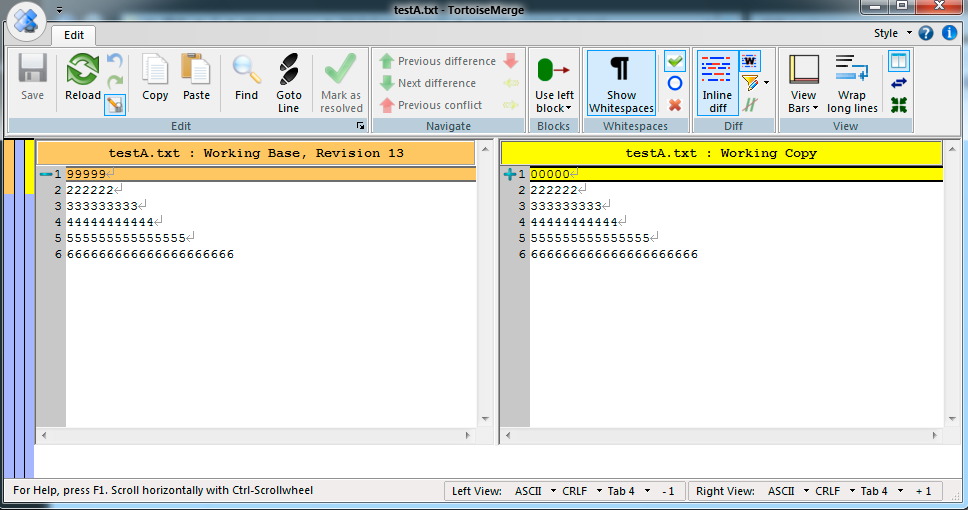
Task: Click the yellow locator bar at far left
Action: (30, 167)
